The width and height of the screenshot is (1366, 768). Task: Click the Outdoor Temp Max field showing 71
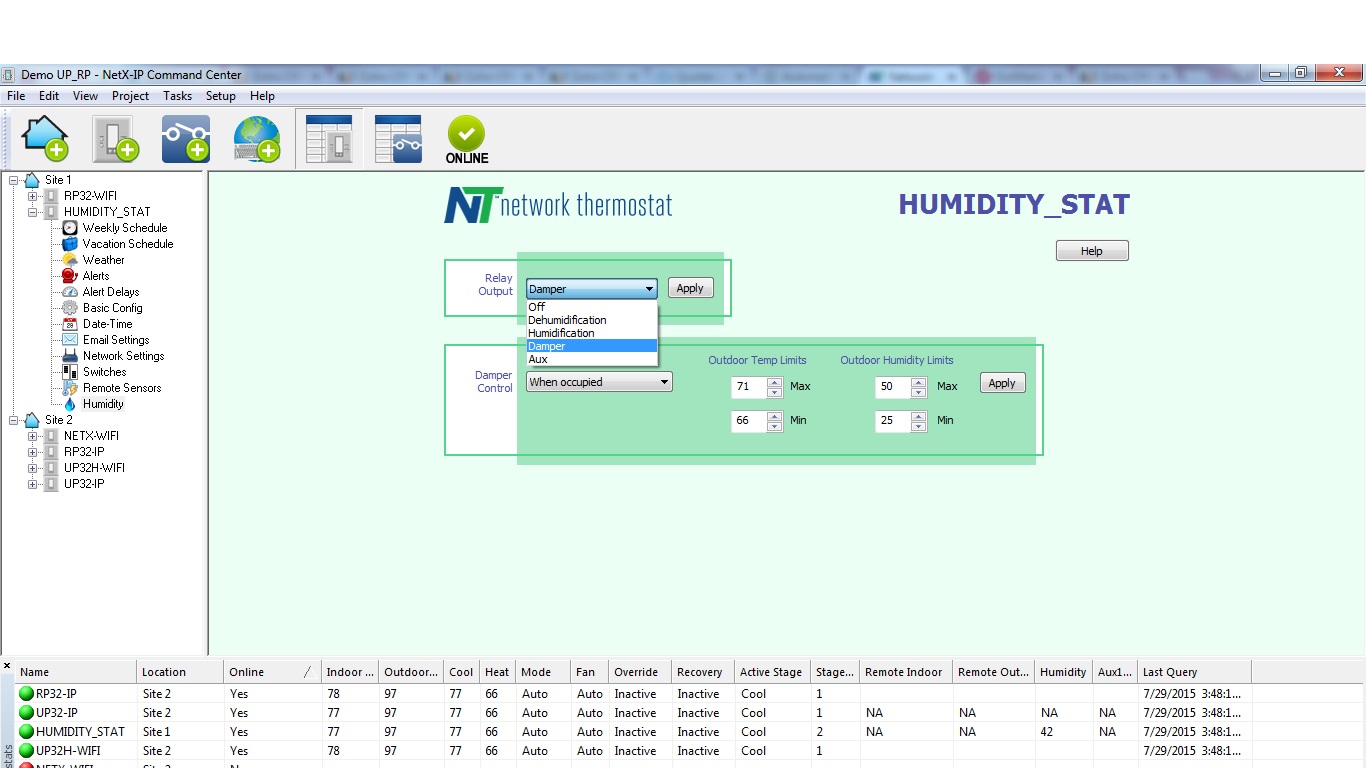pos(749,386)
